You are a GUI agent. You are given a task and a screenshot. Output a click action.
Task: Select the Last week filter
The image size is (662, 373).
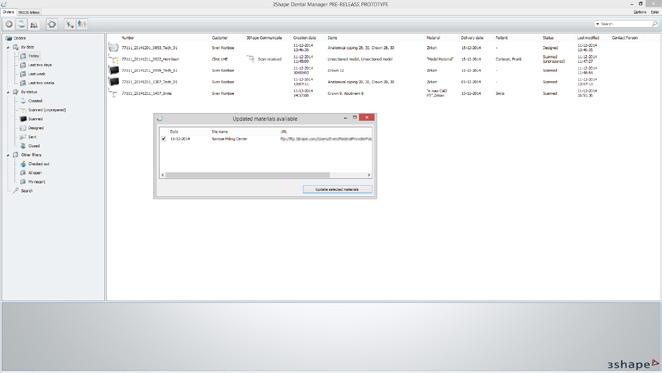(37, 74)
